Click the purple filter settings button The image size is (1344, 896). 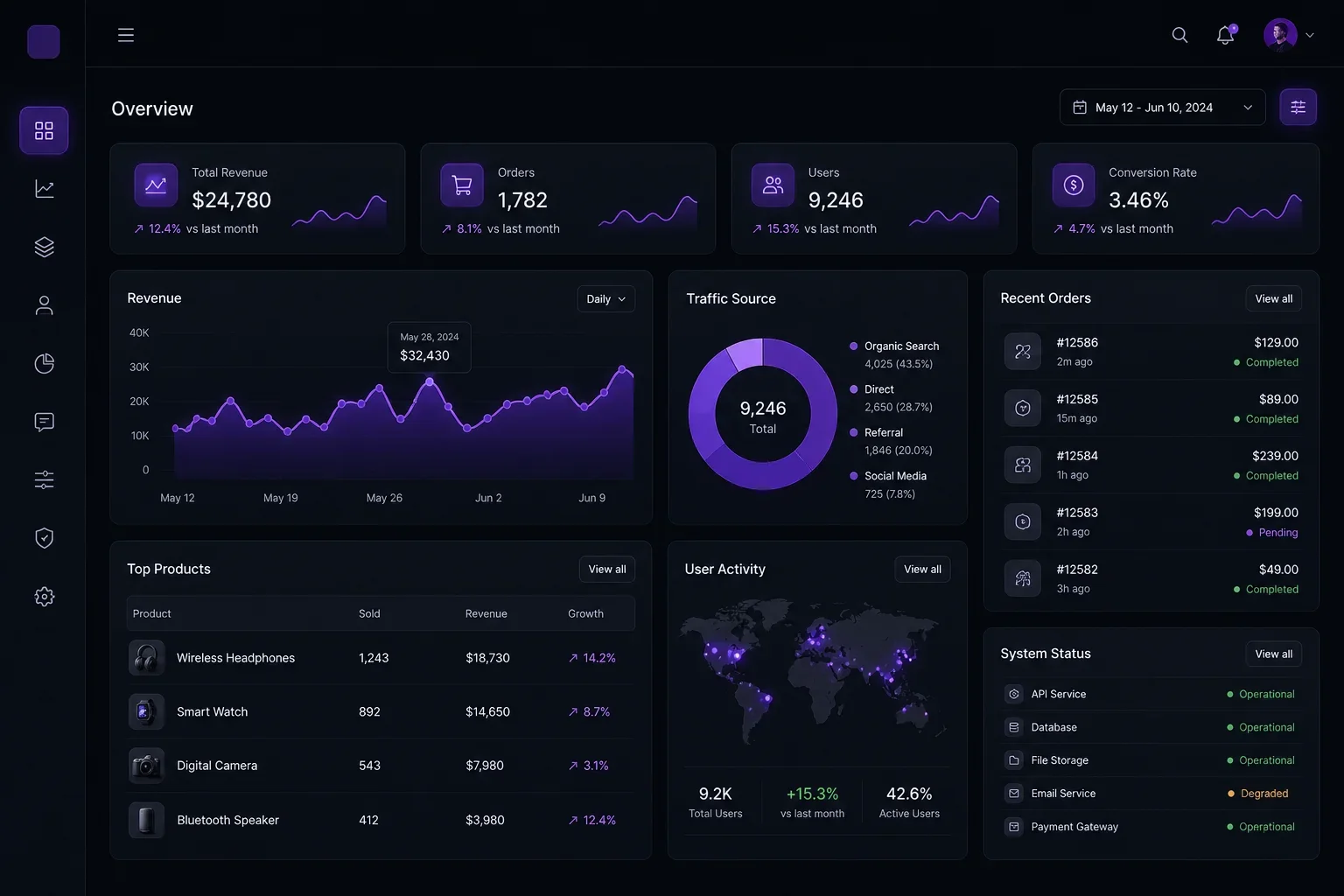coord(1298,108)
